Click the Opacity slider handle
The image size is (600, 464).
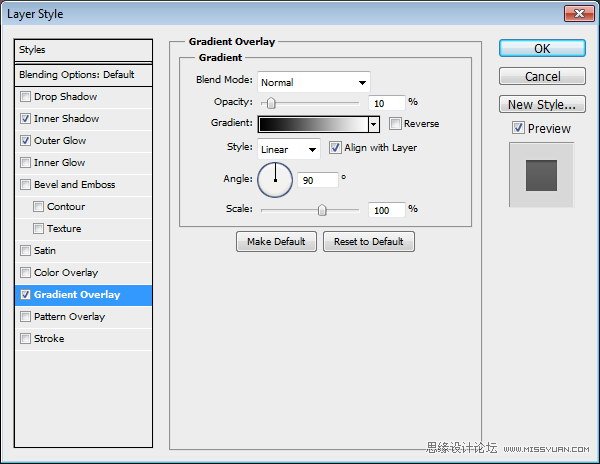click(271, 103)
